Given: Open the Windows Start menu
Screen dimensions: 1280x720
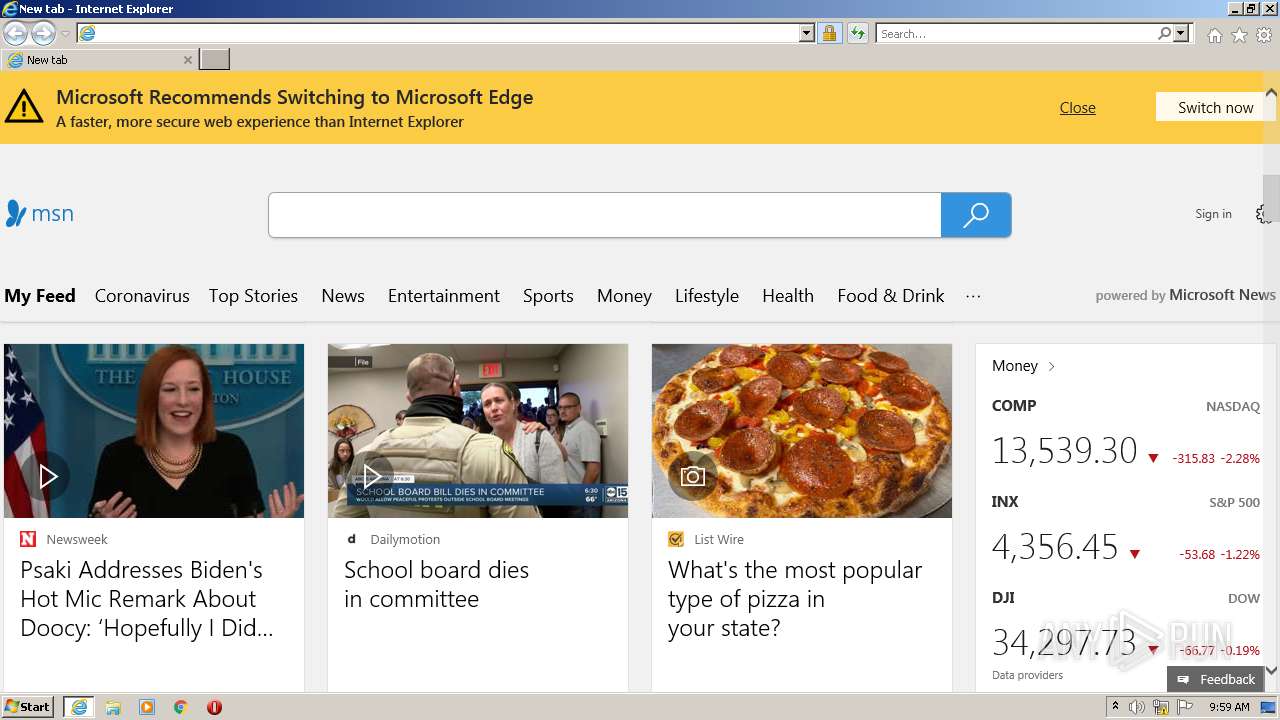Looking at the screenshot, I should click(28, 707).
